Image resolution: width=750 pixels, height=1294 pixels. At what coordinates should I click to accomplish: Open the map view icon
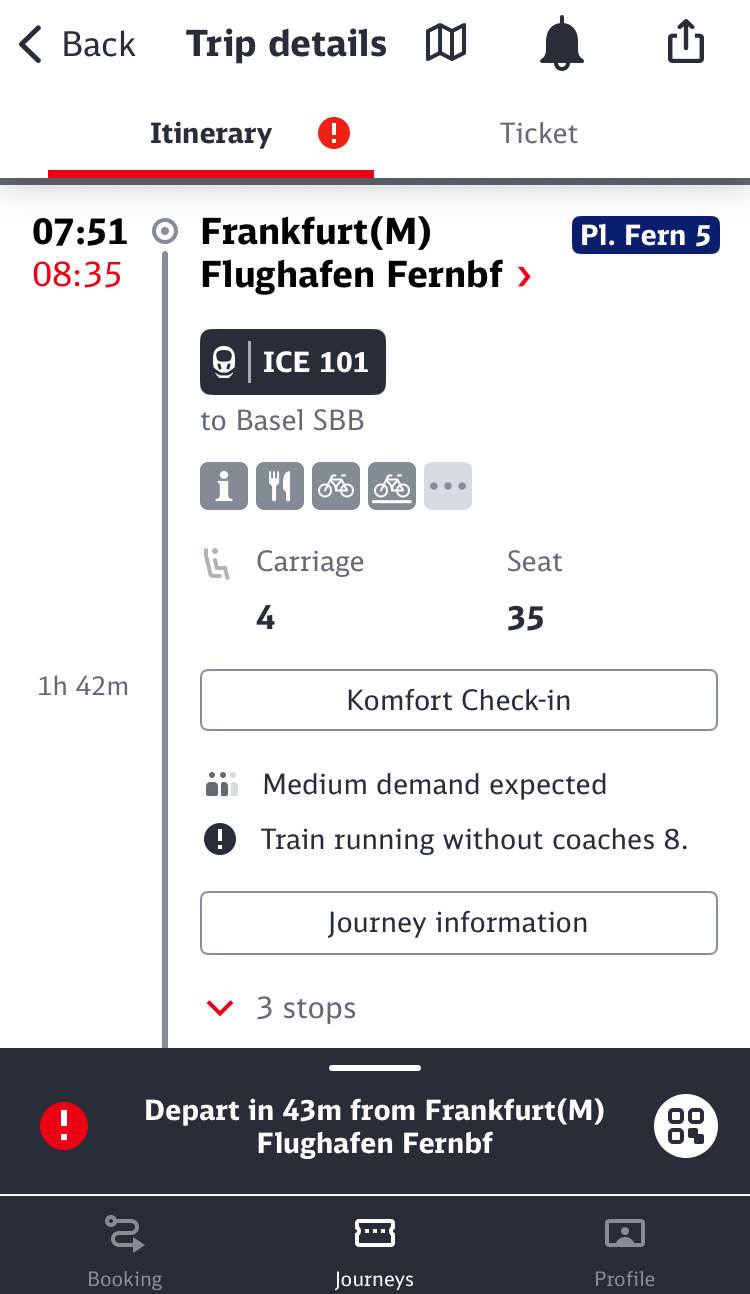(446, 44)
